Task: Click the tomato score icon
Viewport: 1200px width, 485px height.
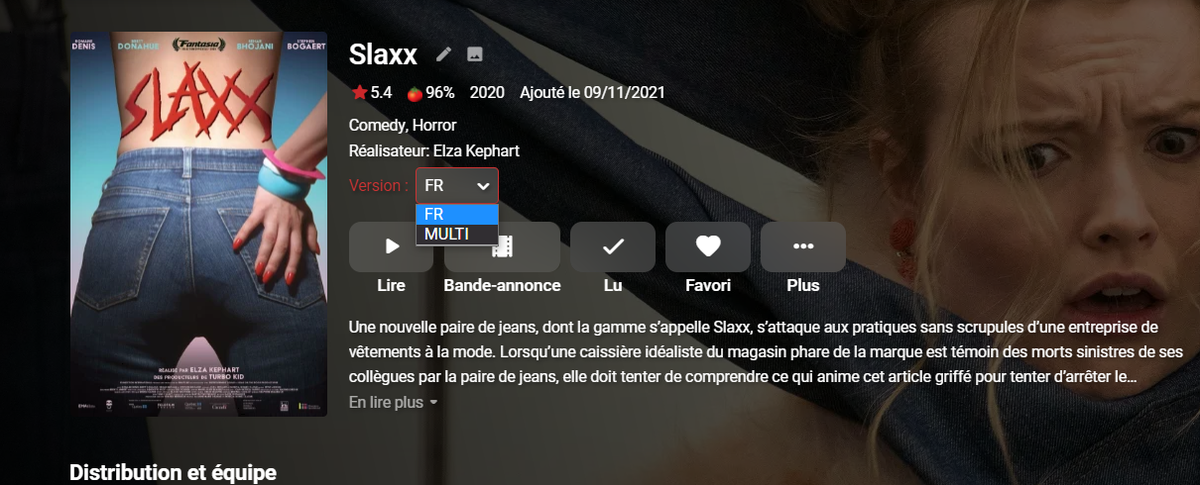Action: pyautogui.click(x=414, y=93)
